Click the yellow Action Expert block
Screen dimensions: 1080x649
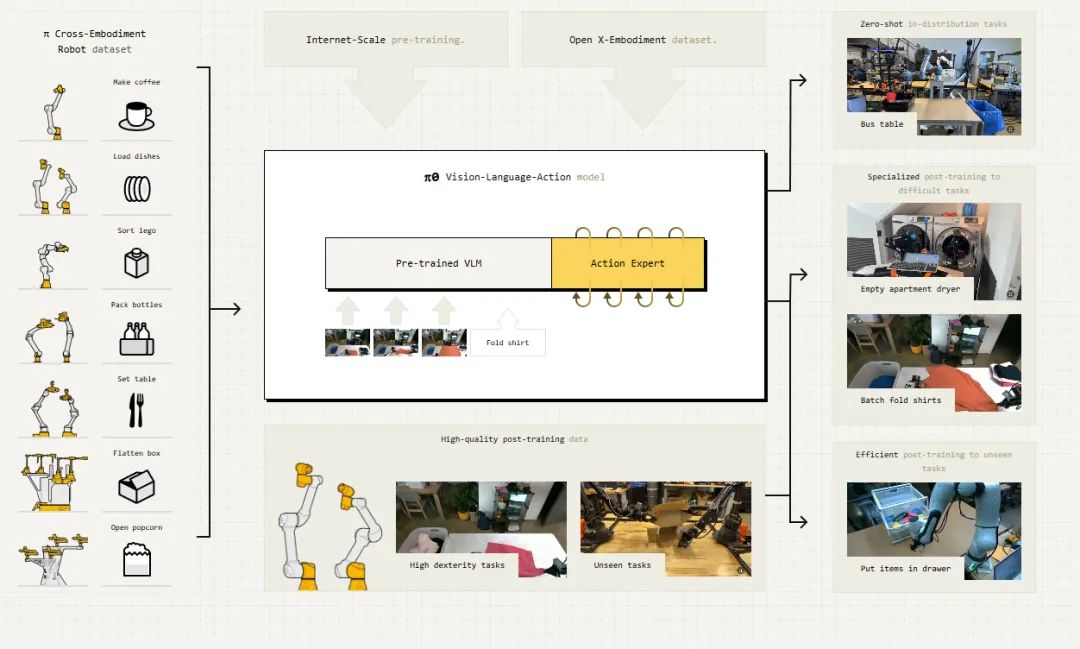pos(627,263)
